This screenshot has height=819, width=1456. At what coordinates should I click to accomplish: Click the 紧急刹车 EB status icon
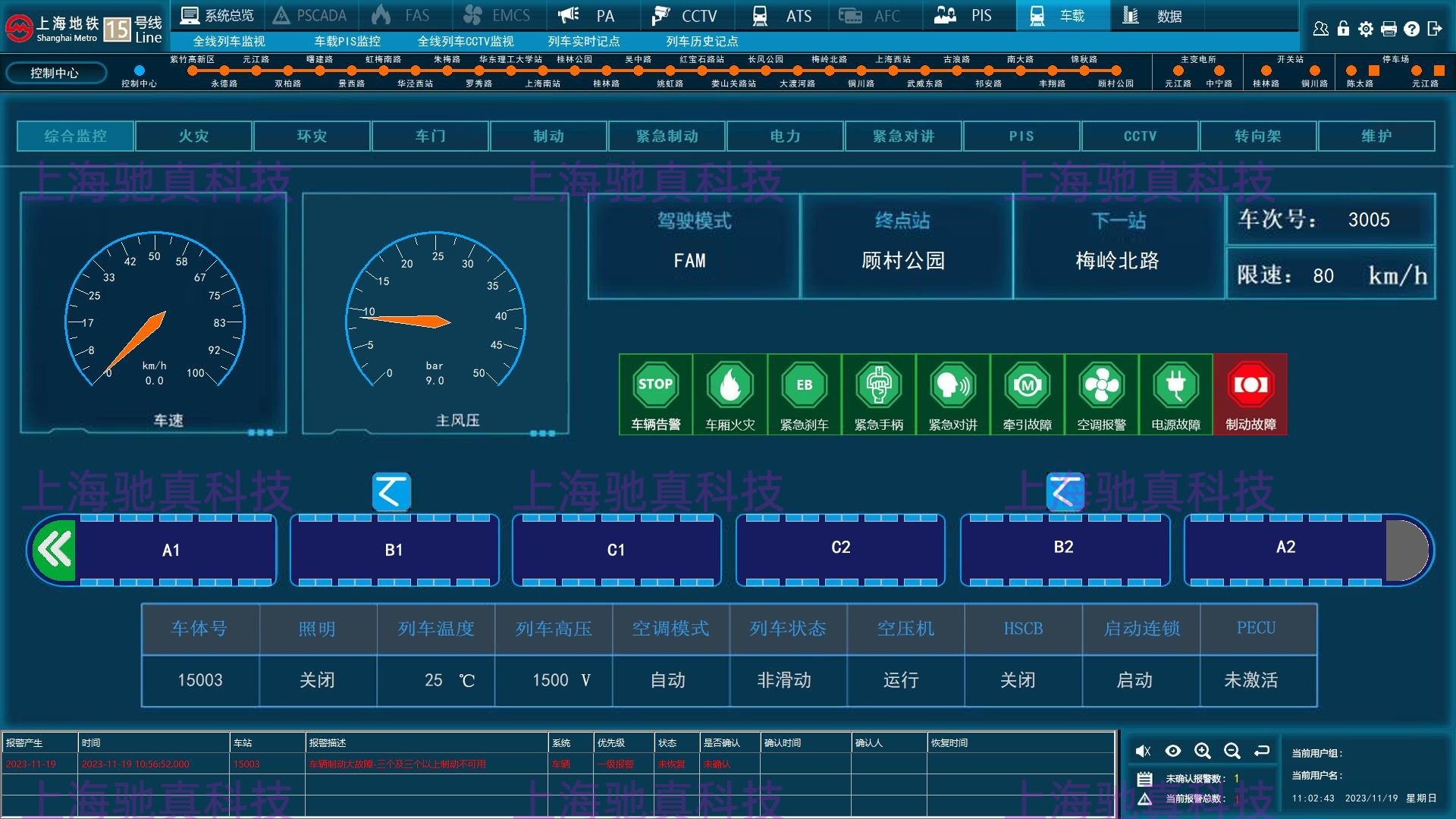804,386
